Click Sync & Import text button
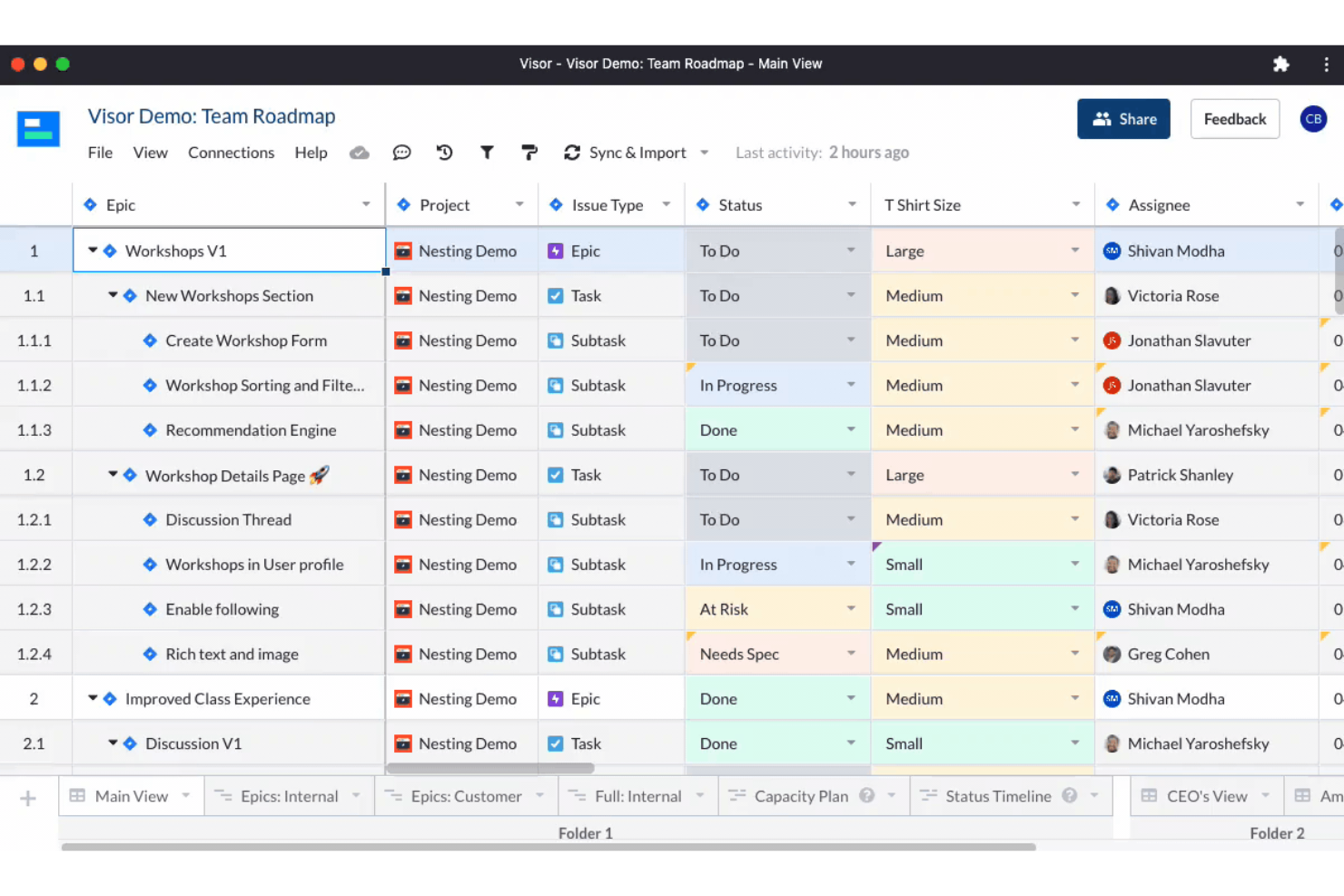Viewport: 1344px width, 896px height. click(x=637, y=153)
